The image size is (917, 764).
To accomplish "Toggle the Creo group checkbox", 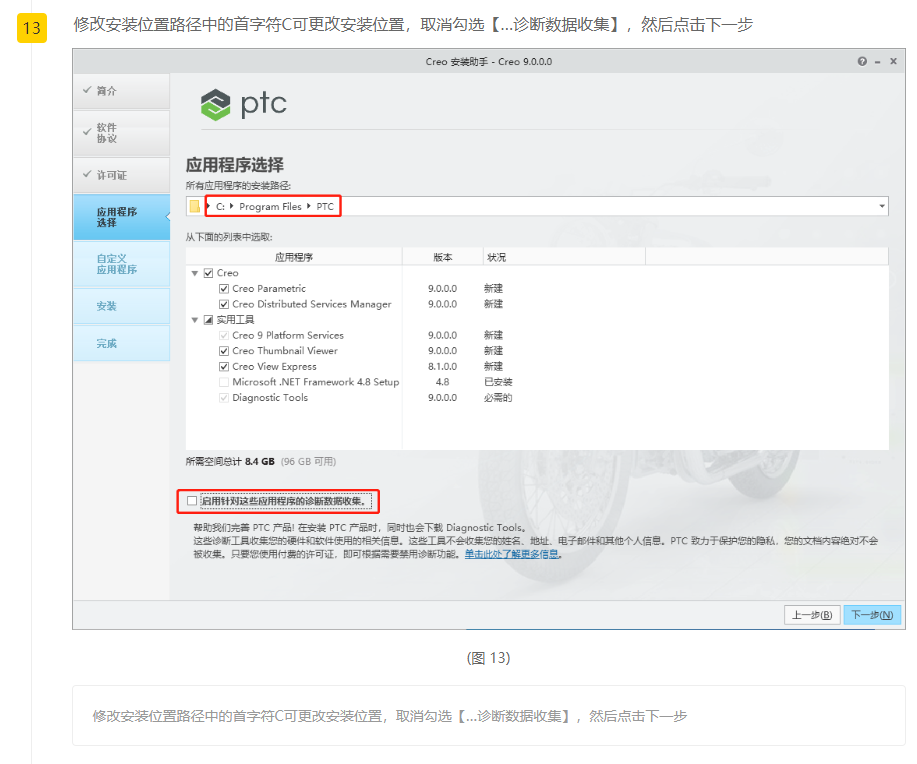I will (x=208, y=273).
